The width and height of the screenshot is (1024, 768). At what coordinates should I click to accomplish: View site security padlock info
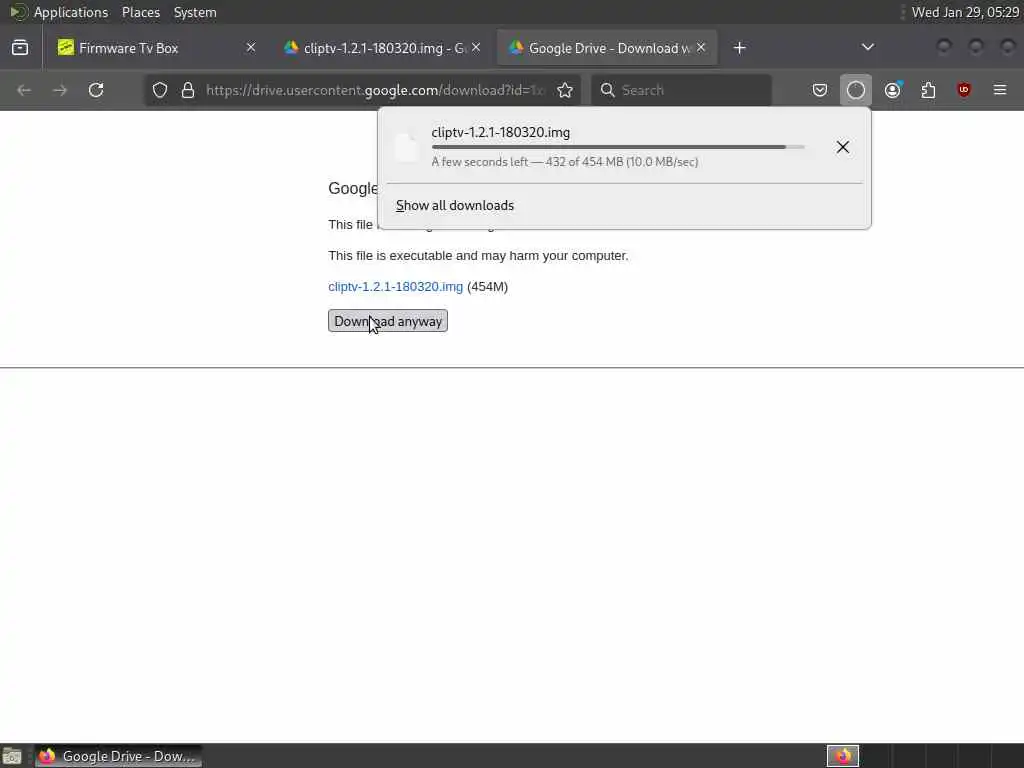(188, 90)
